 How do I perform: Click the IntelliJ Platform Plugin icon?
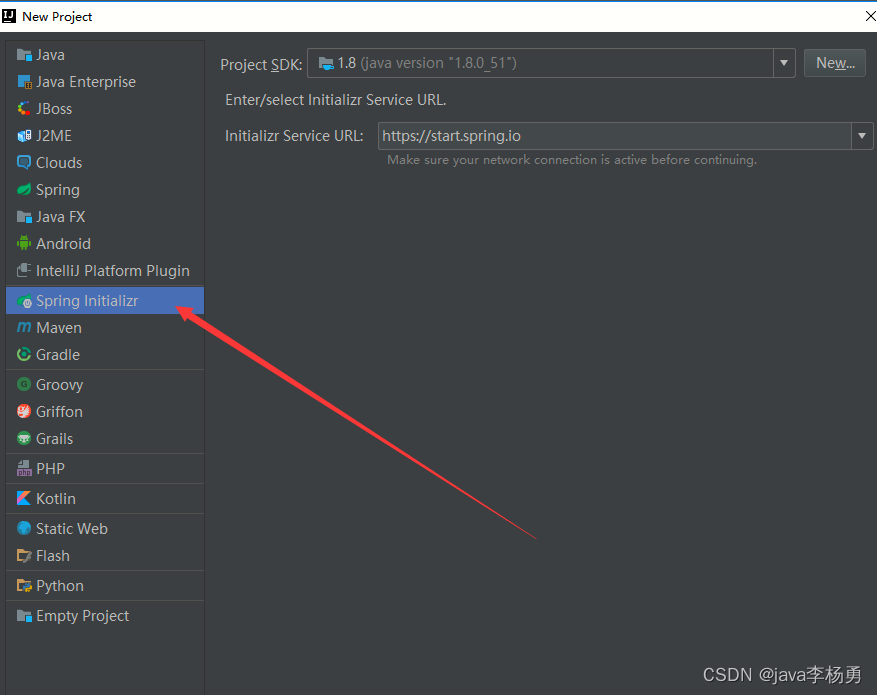click(24, 271)
